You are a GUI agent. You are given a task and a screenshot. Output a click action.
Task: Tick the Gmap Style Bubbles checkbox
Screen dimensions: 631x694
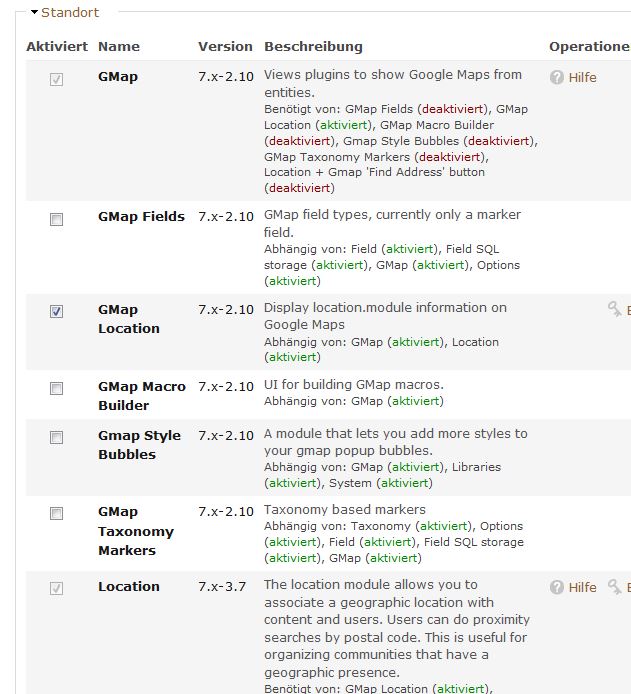pos(57,437)
